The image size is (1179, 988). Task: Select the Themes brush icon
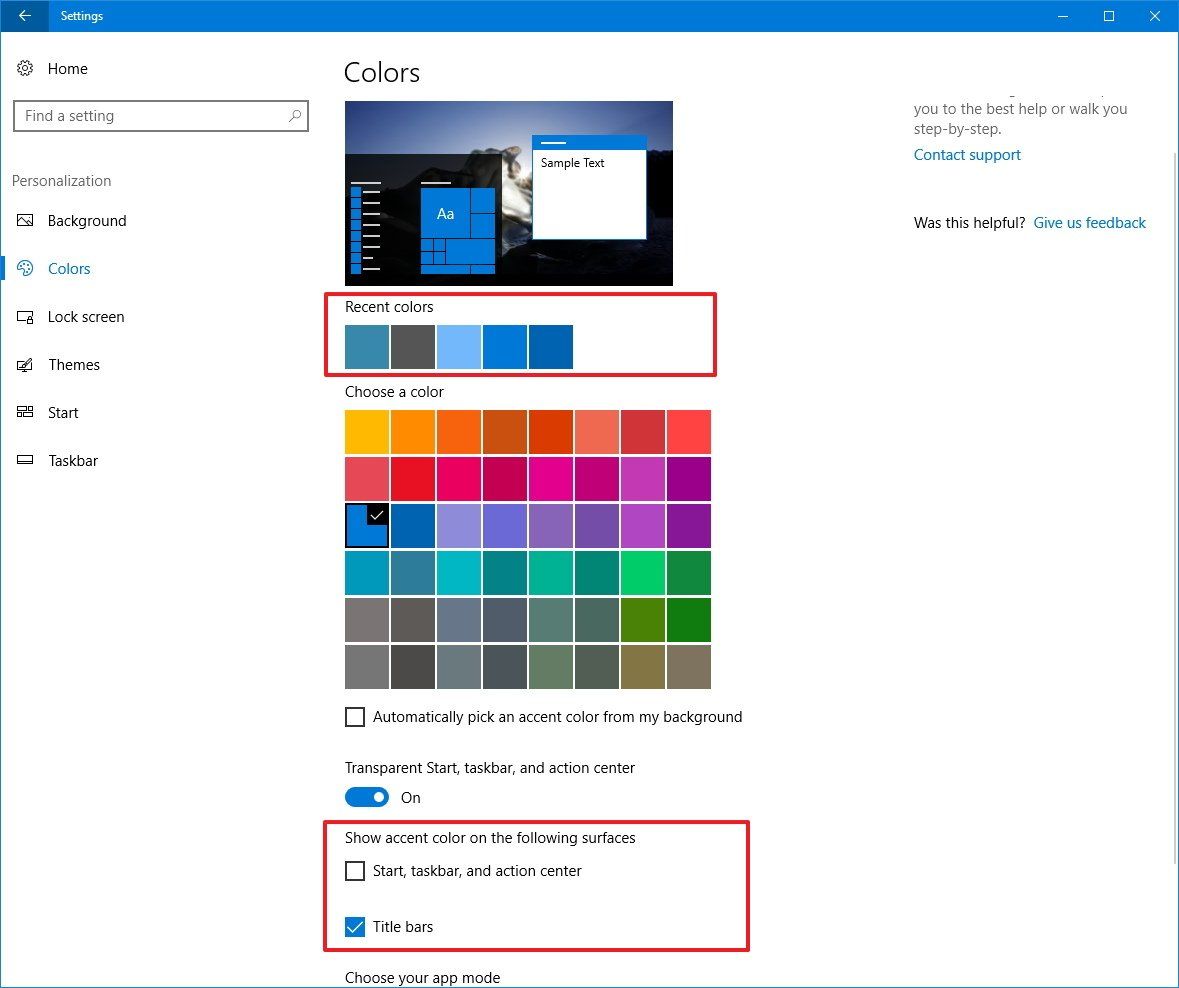[x=24, y=364]
